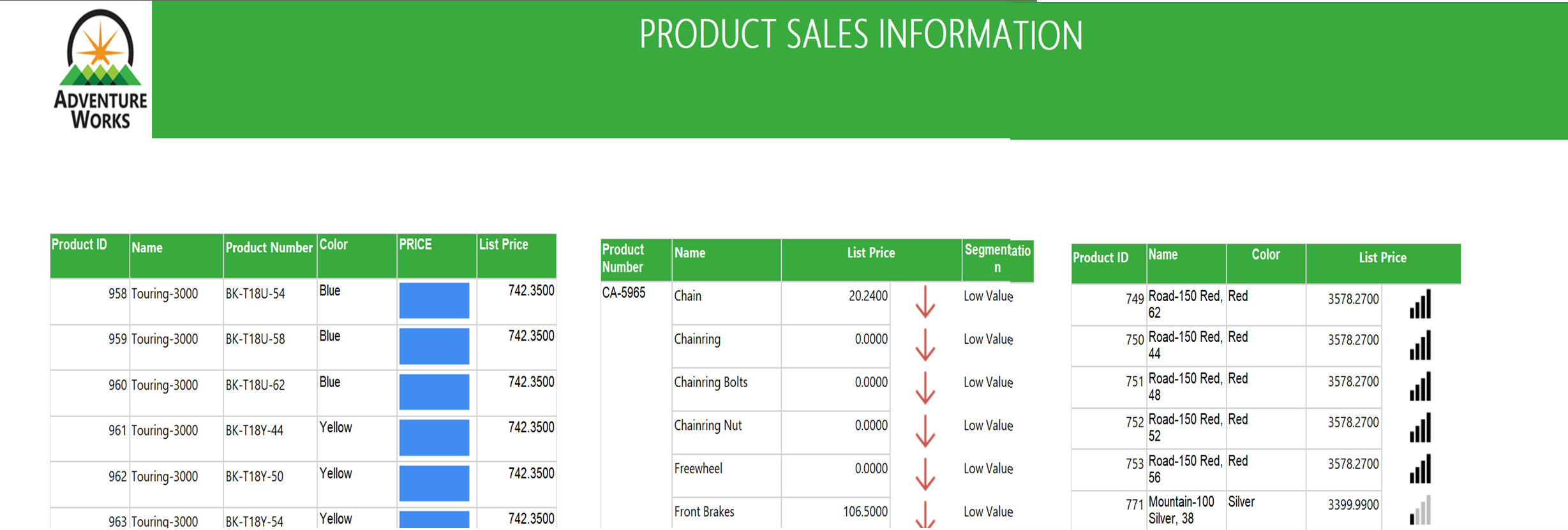The width and height of the screenshot is (1568, 530).
Task: Click faded signal bars for Mountain-100 Silver
Action: 1420,510
